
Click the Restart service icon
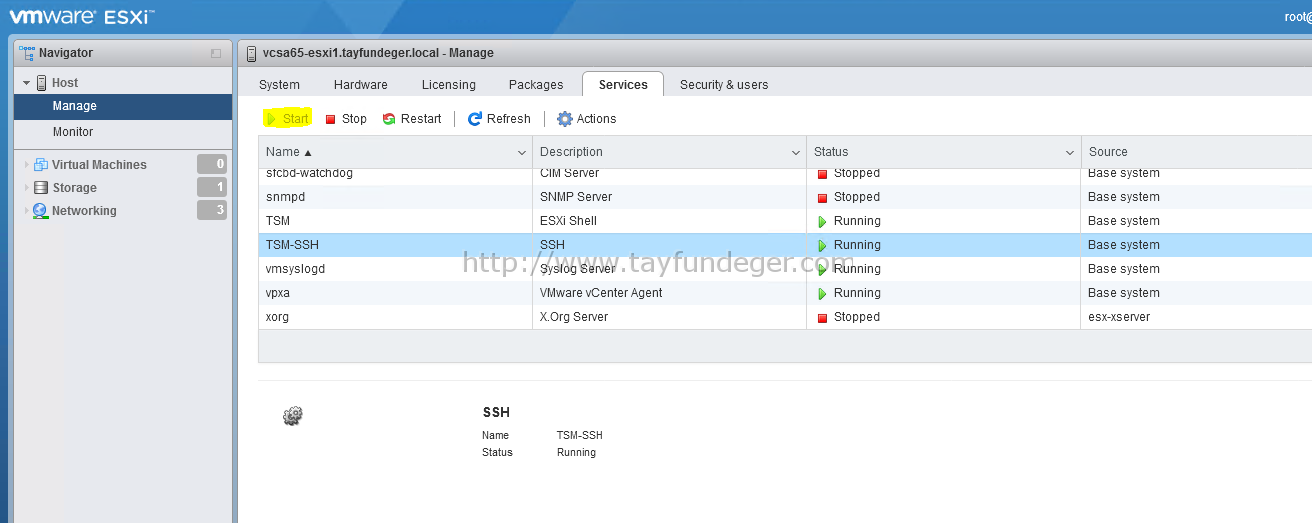(389, 119)
